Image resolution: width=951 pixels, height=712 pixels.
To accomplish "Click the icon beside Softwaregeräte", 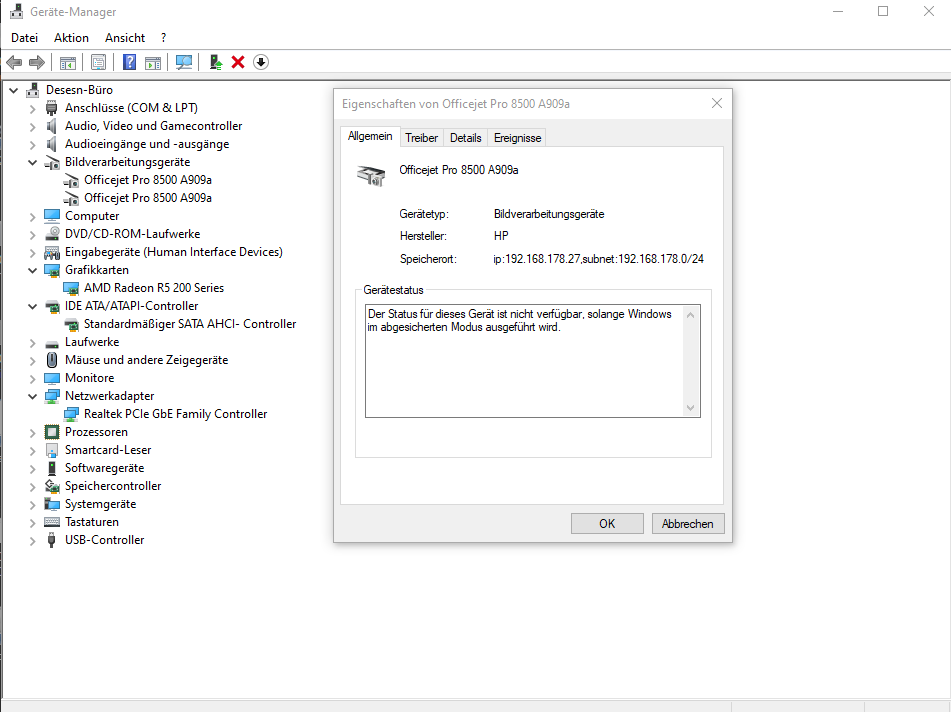I will pyautogui.click(x=52, y=468).
